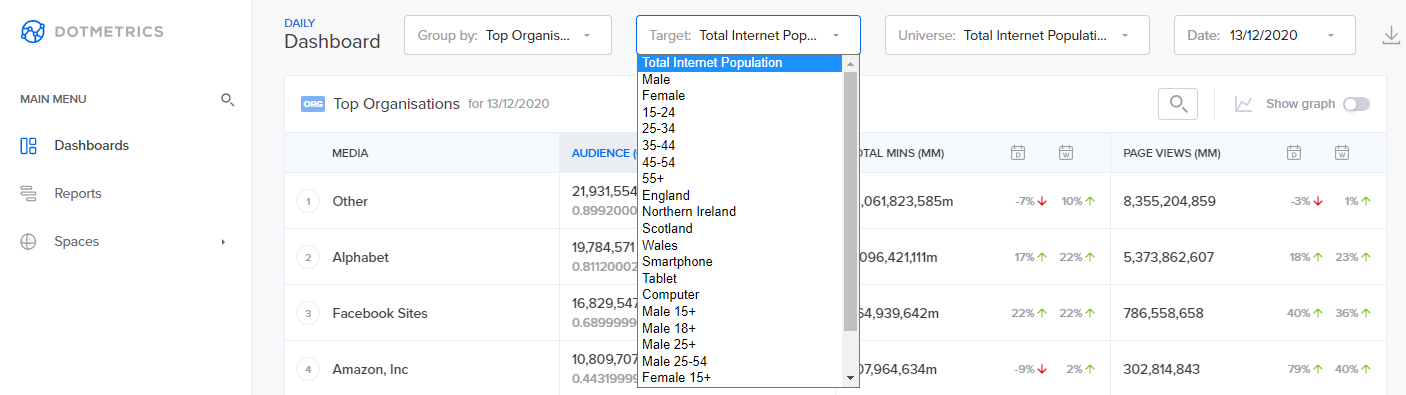Open the table search magnifier button
The width and height of the screenshot is (1406, 395).
click(x=1178, y=104)
